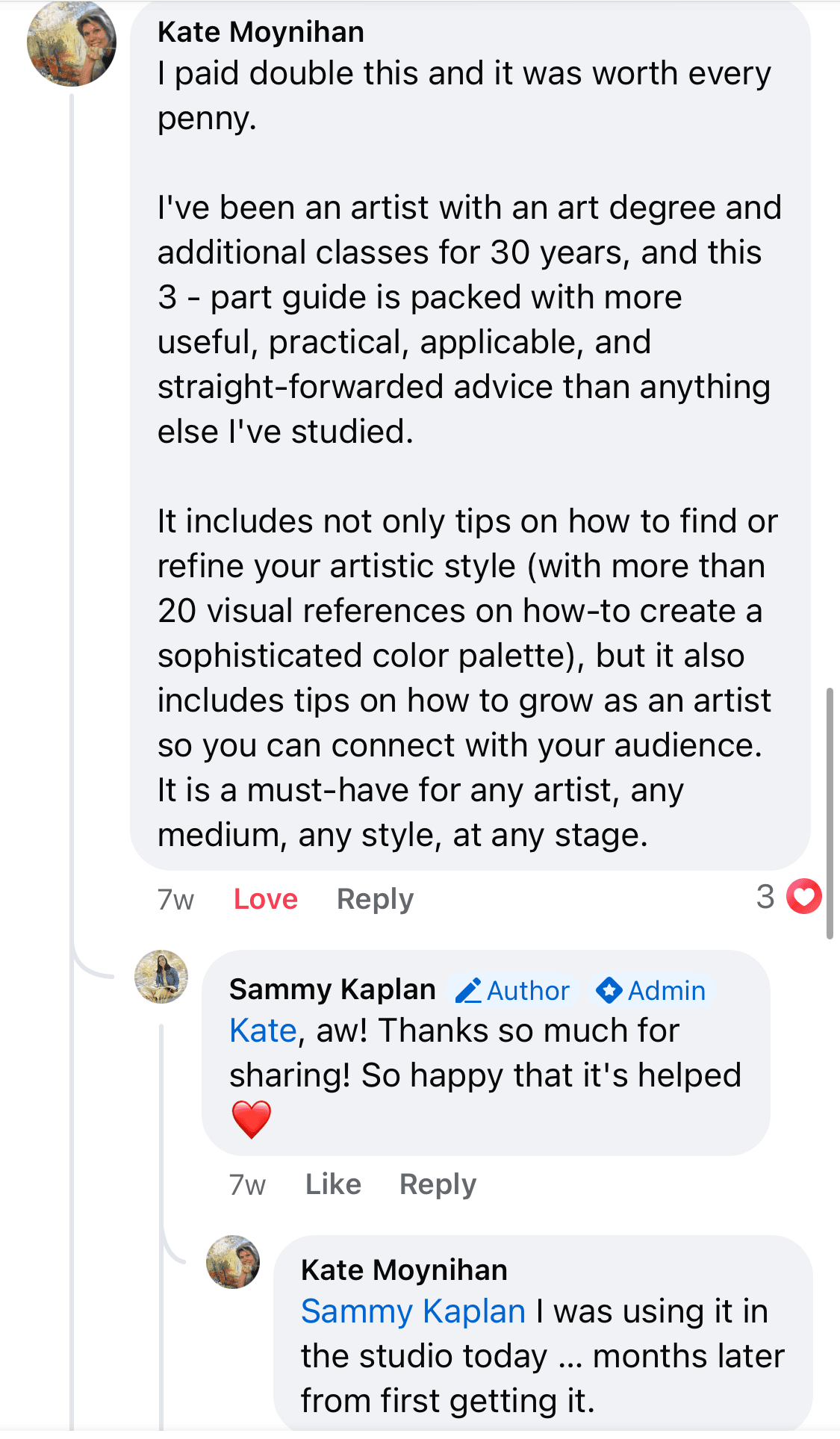
Task: Open Sammy Kaplan's small profile avatar
Action: coord(161,977)
